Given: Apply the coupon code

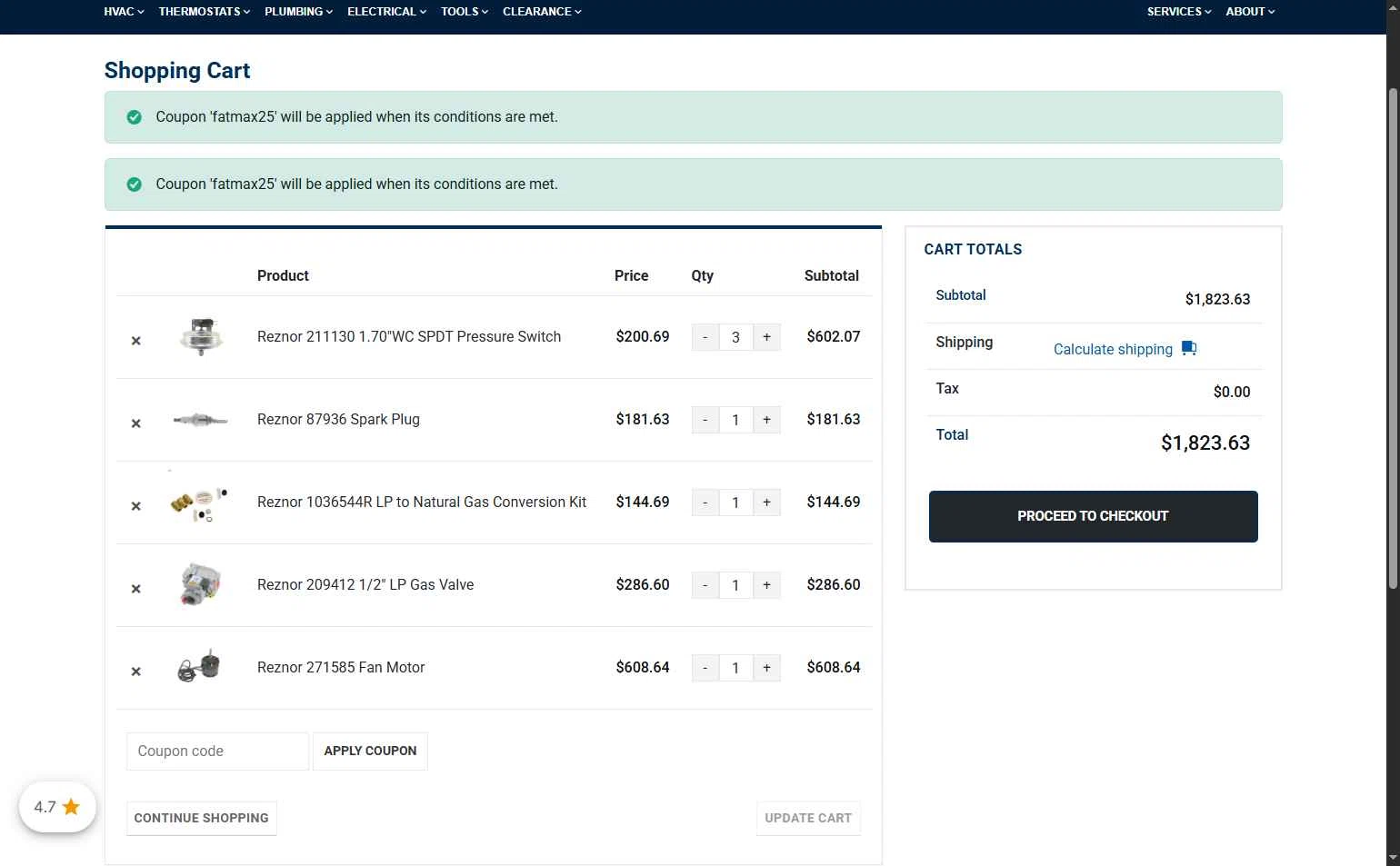Looking at the screenshot, I should click(x=370, y=752).
